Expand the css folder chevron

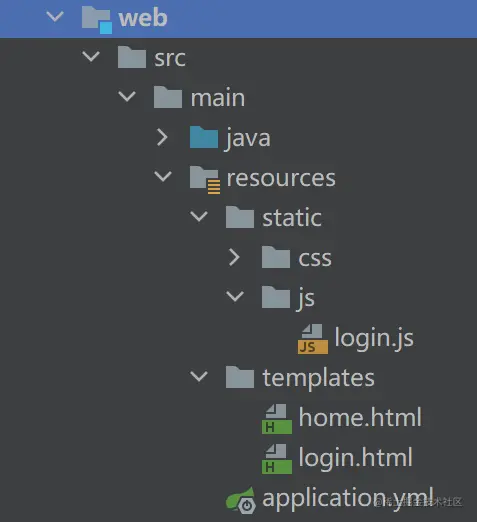tap(234, 257)
